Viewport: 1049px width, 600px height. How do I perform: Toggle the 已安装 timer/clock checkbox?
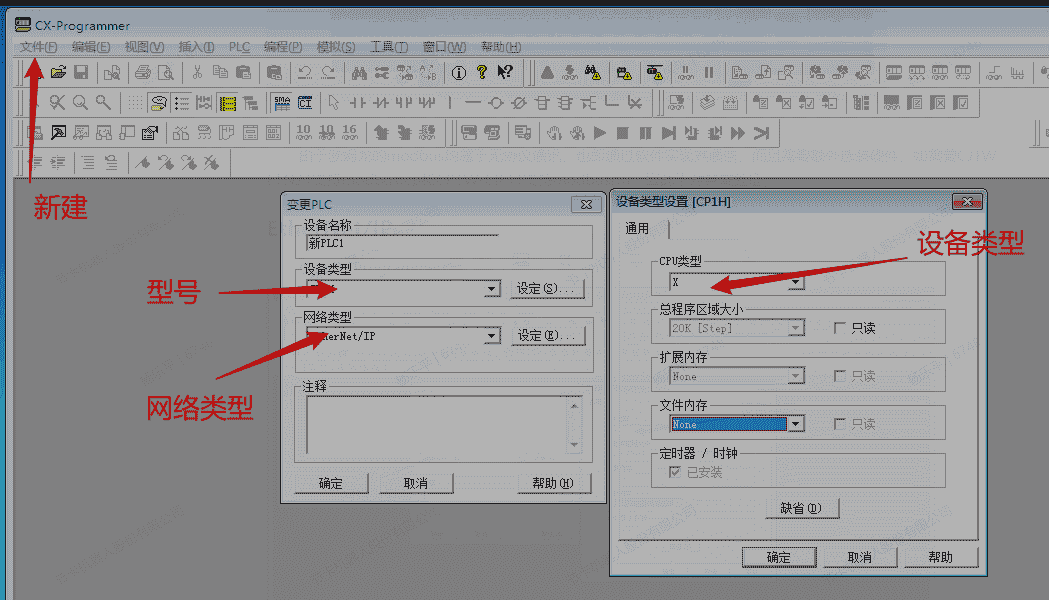click(675, 472)
